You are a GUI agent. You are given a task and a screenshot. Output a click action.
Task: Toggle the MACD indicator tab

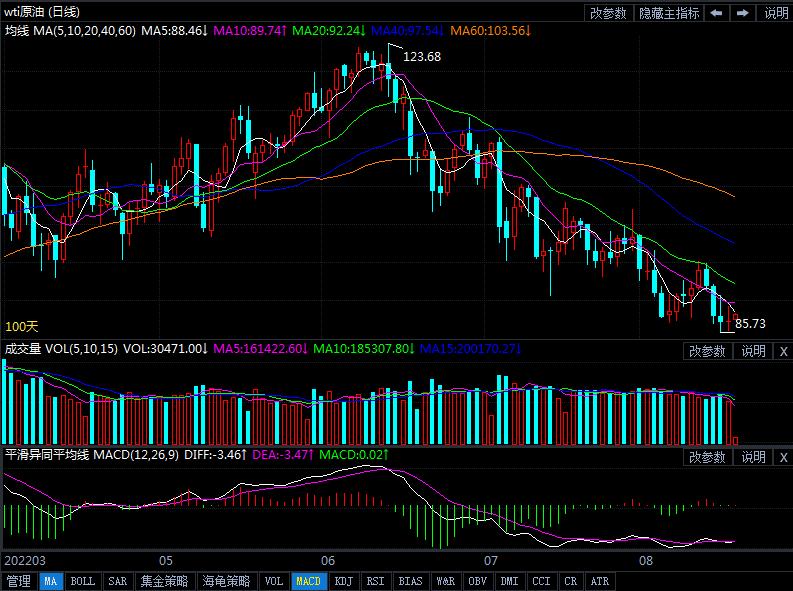[308, 581]
